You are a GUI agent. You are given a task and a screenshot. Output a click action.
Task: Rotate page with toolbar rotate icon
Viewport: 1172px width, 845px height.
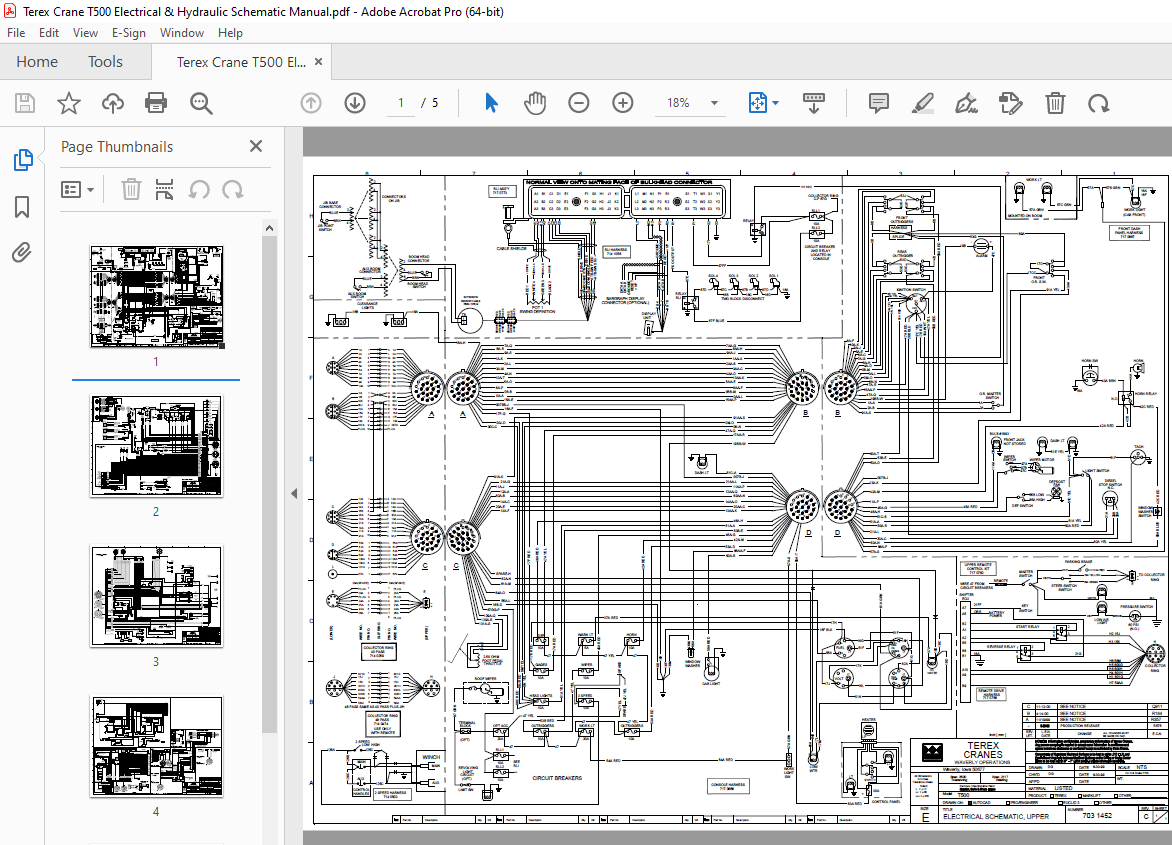(1099, 103)
